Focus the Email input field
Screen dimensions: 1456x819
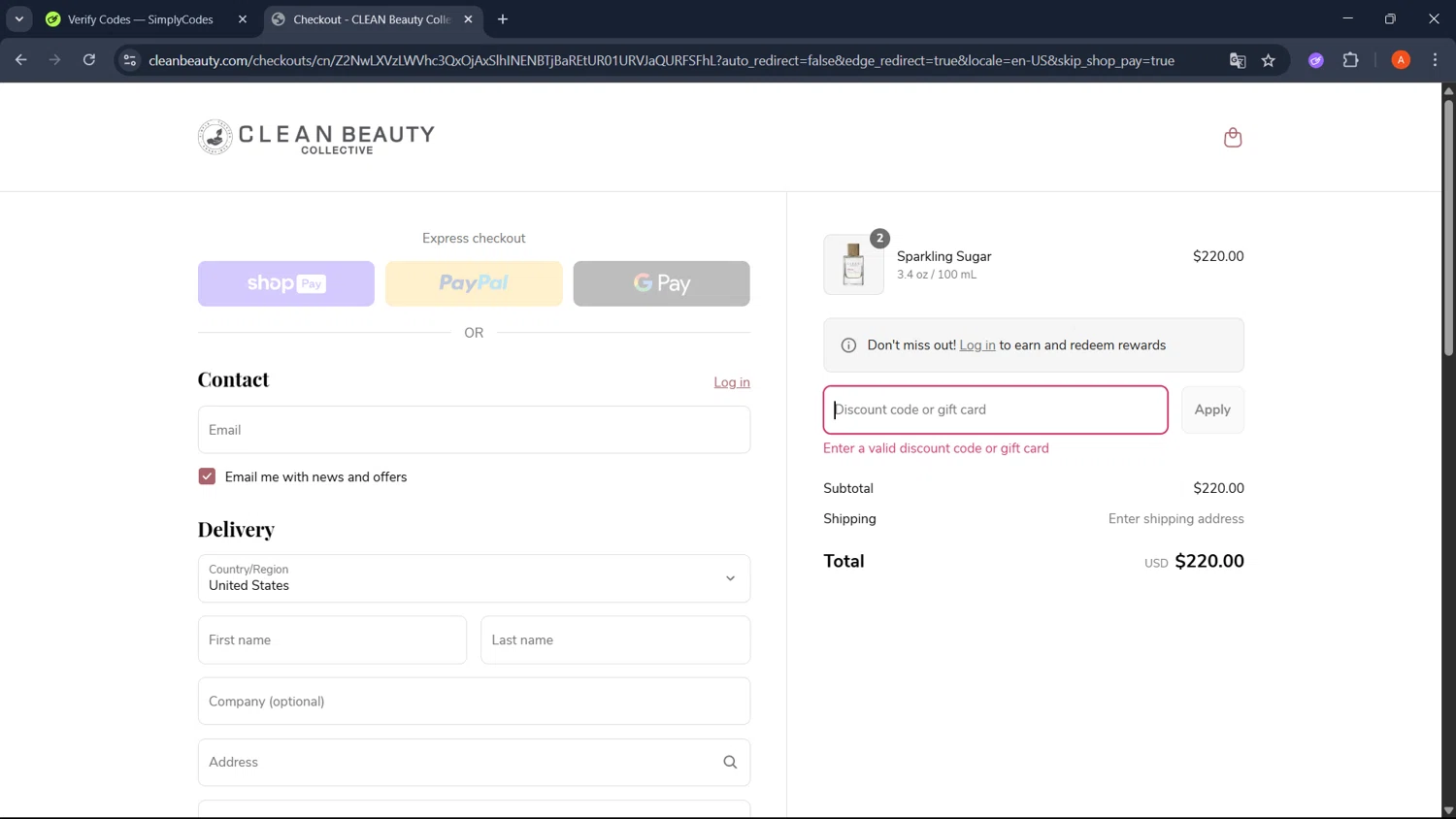474,430
